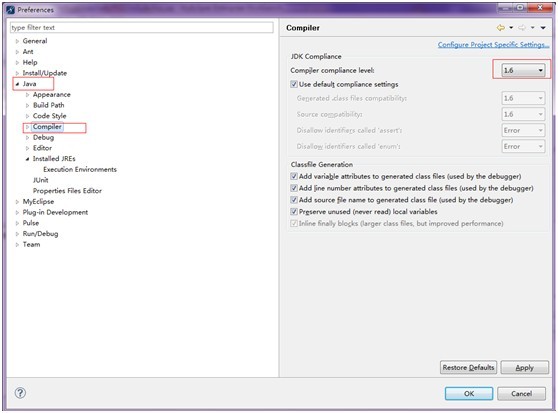Toggle Use default compliance settings checkbox
Viewport: 558px width, 413px height.
(294, 84)
